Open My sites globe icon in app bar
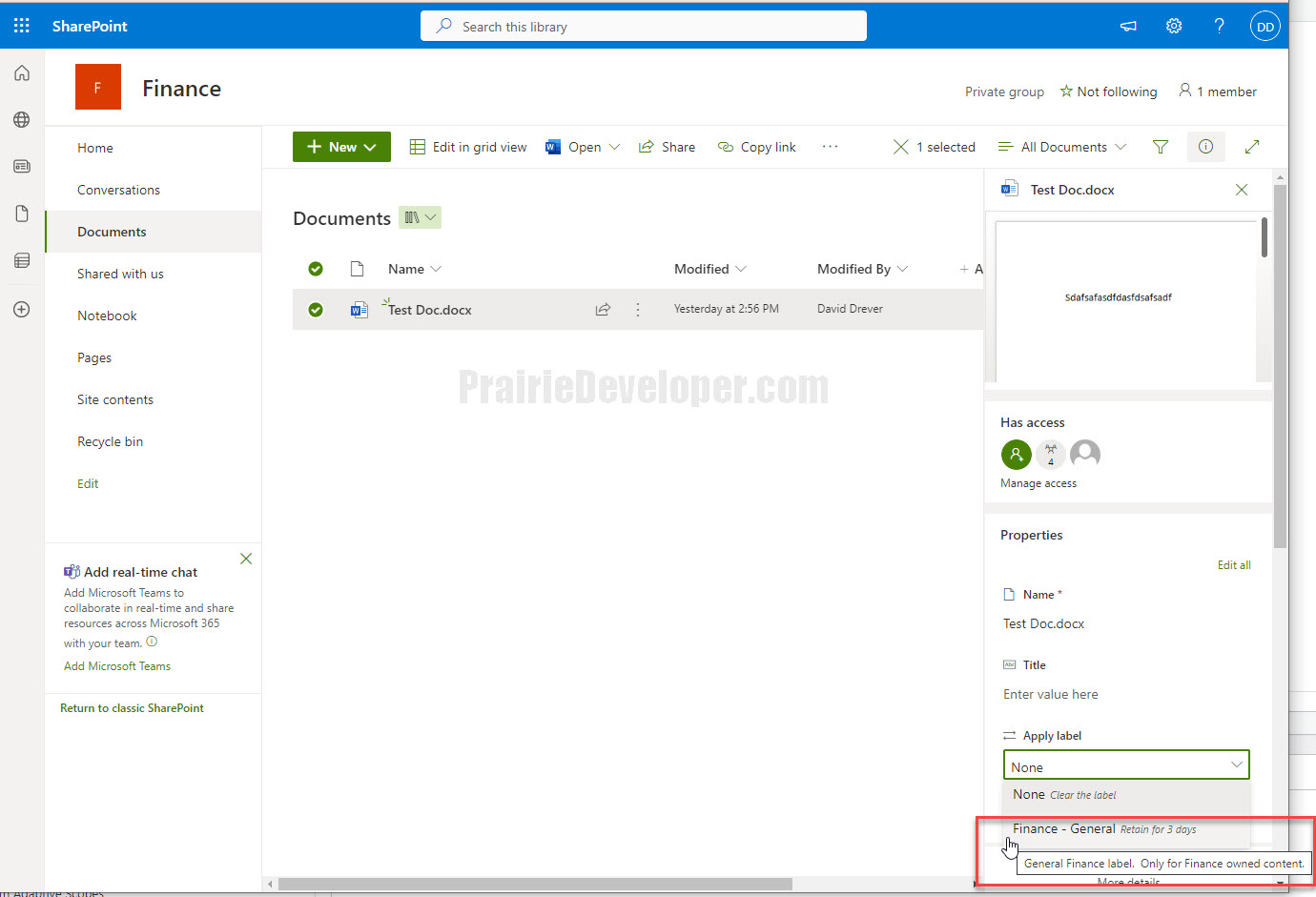This screenshot has width=1316, height=897. point(22,119)
